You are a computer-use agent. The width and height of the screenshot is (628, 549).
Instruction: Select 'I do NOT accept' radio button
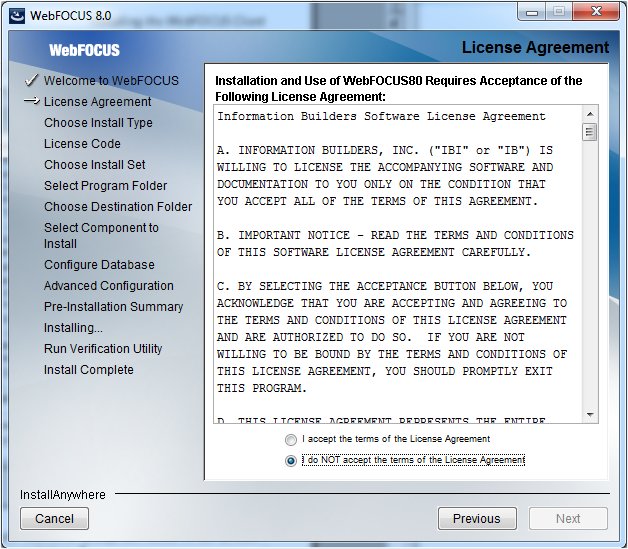coord(291,461)
